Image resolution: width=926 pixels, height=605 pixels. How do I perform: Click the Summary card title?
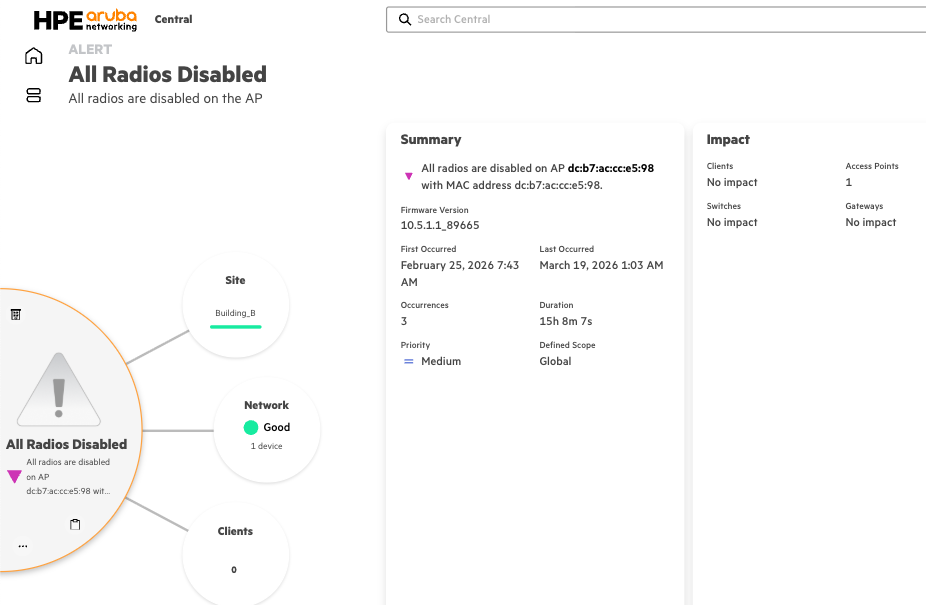431,139
